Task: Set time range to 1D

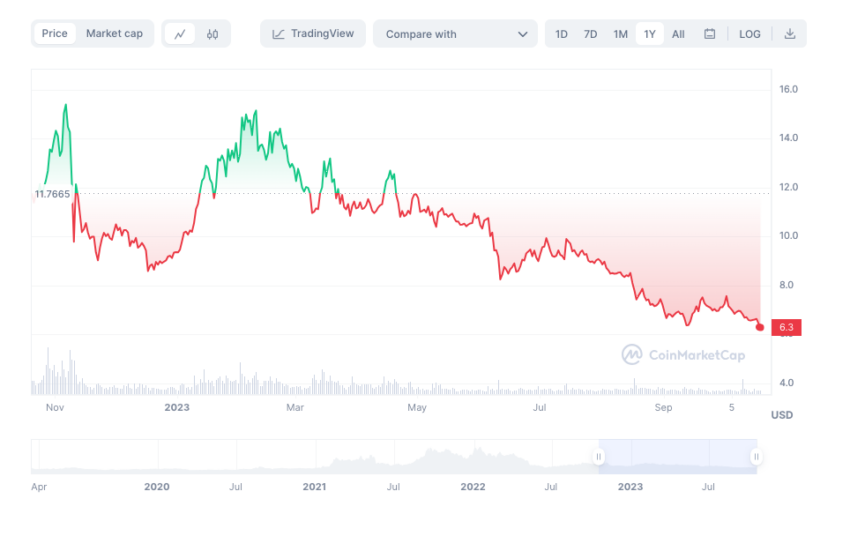Action: (562, 34)
